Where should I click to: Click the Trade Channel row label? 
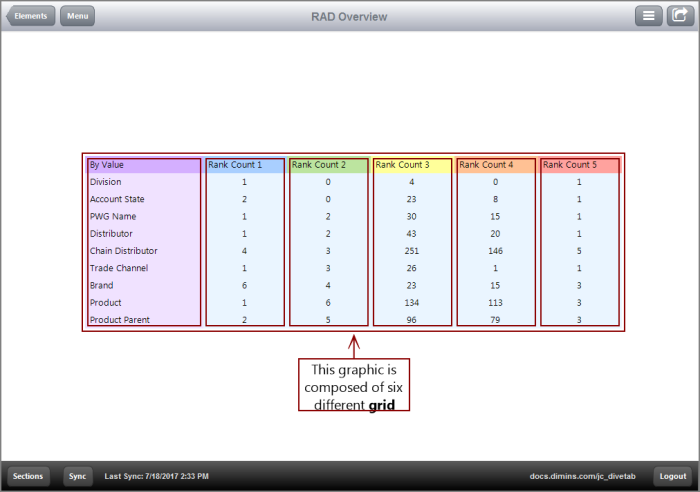(x=119, y=268)
